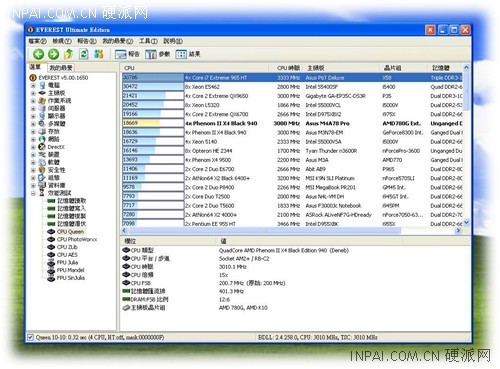The image size is (500, 369).
Task: Click the DirectX tree icon
Action: click(x=42, y=147)
